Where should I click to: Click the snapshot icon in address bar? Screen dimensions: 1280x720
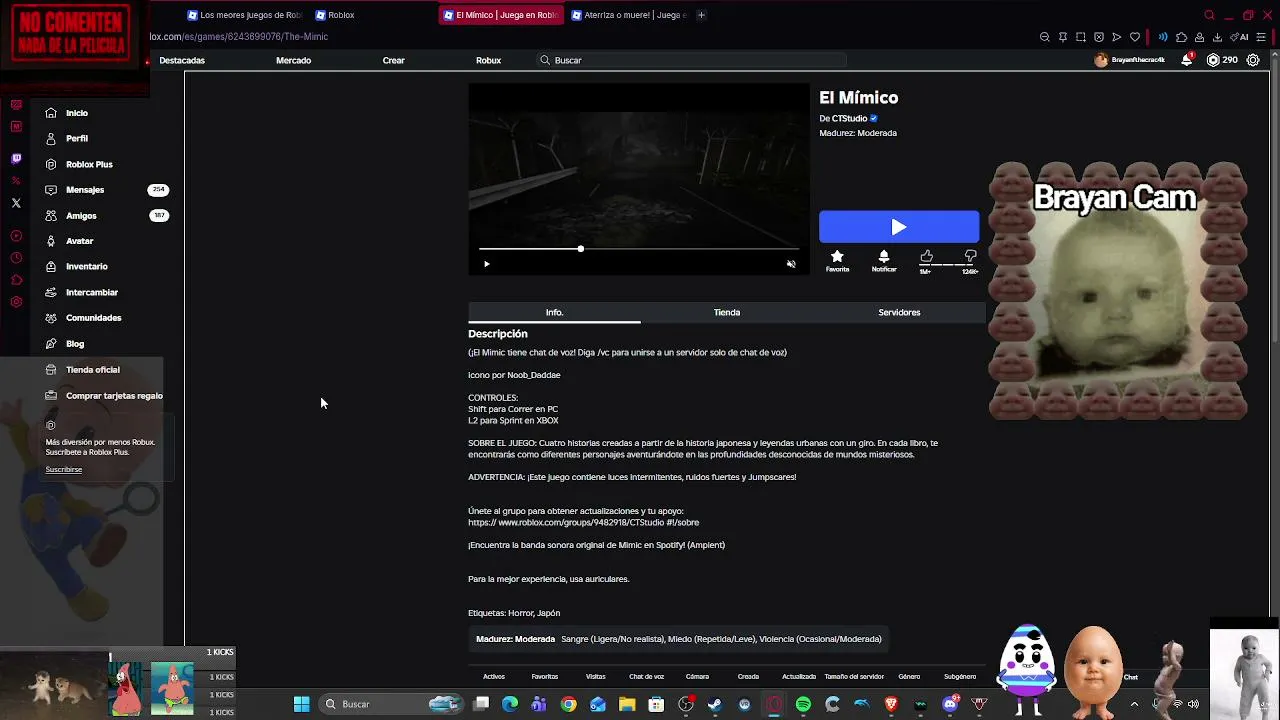1081,37
